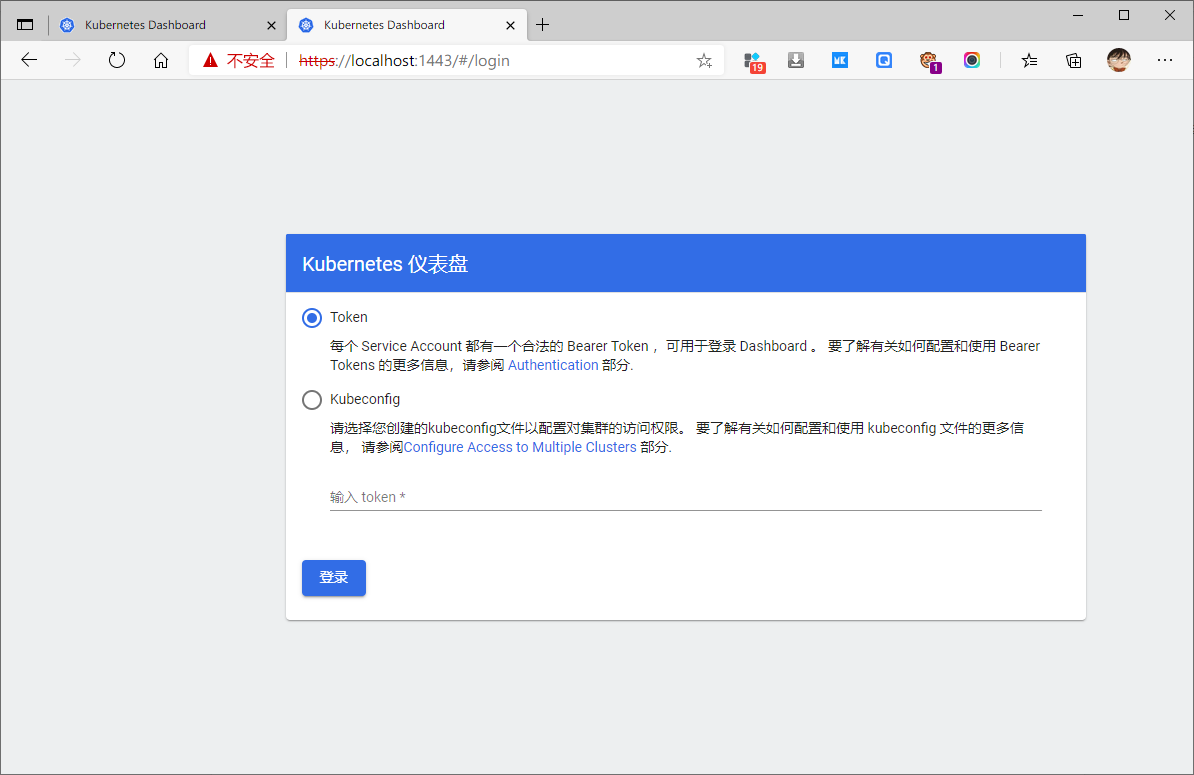
Task: Focus the 输入 token input field
Action: click(x=685, y=497)
